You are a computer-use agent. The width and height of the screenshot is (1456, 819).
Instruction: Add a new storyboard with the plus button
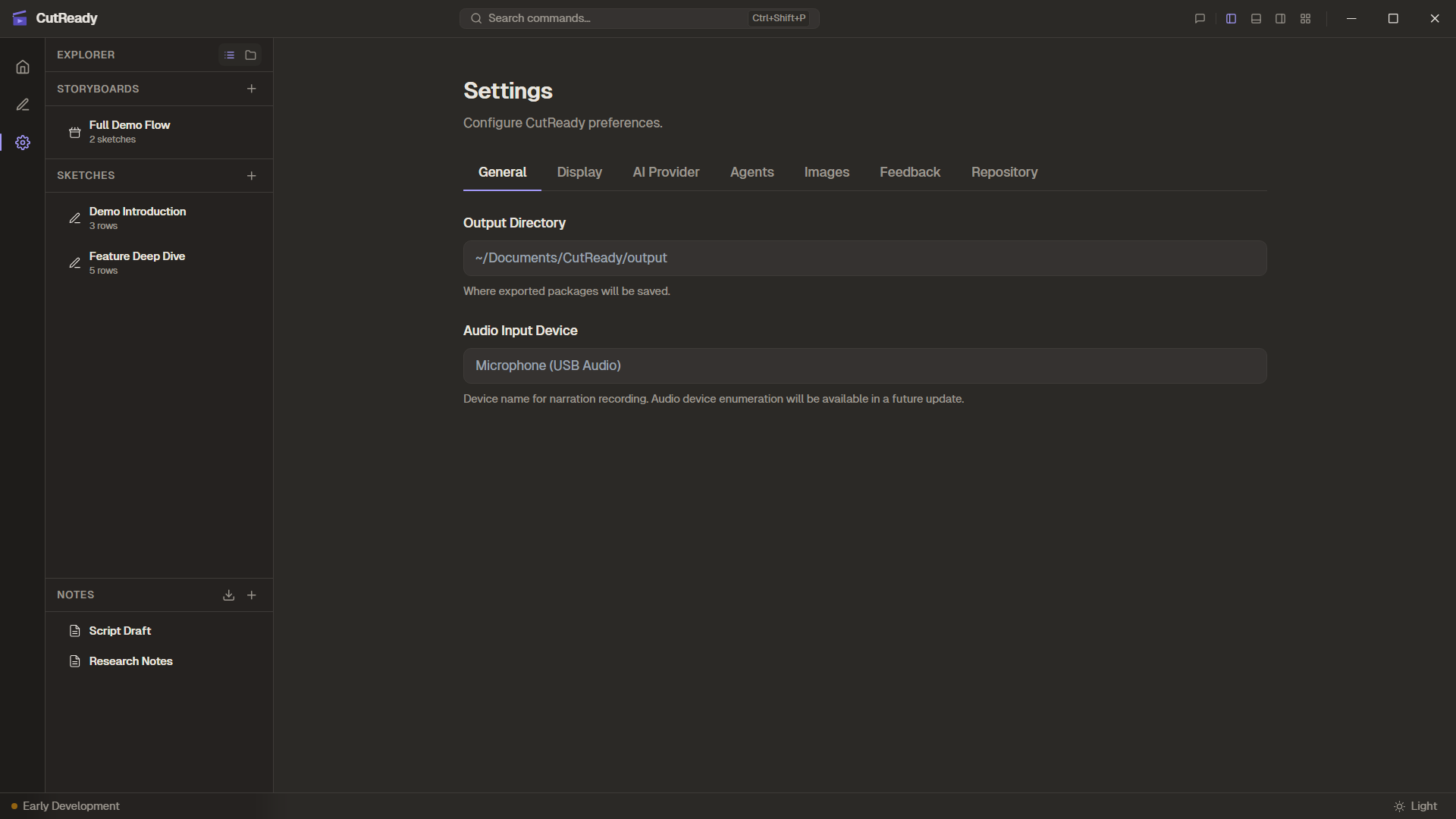click(251, 89)
